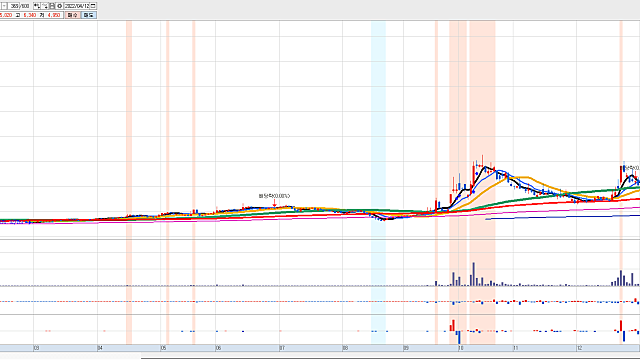Viewport: 640px width, 360px height.
Task: Click the high price value 6,340
Action: point(30,15)
